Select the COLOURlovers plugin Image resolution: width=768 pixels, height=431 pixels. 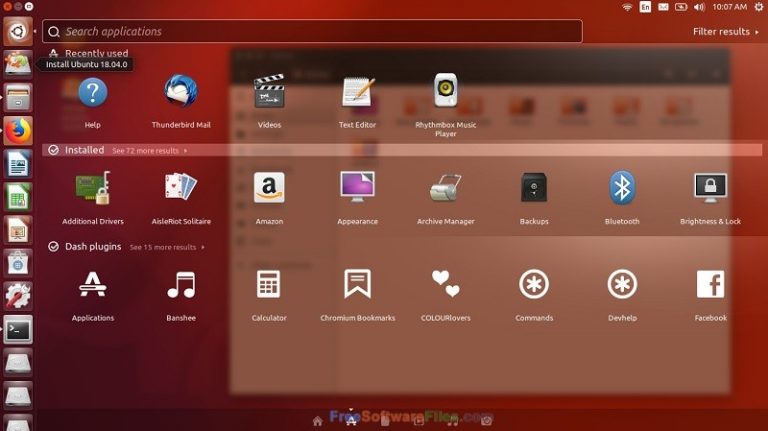pyautogui.click(x=445, y=295)
